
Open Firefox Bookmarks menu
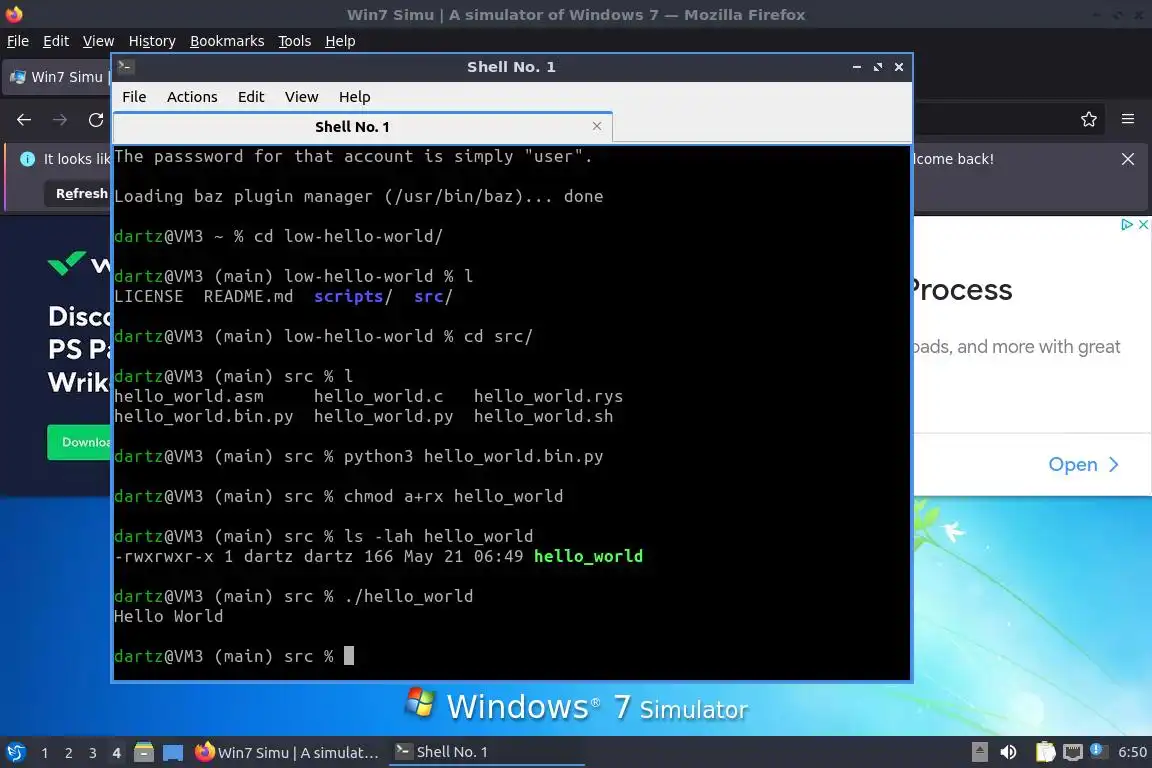(x=227, y=41)
